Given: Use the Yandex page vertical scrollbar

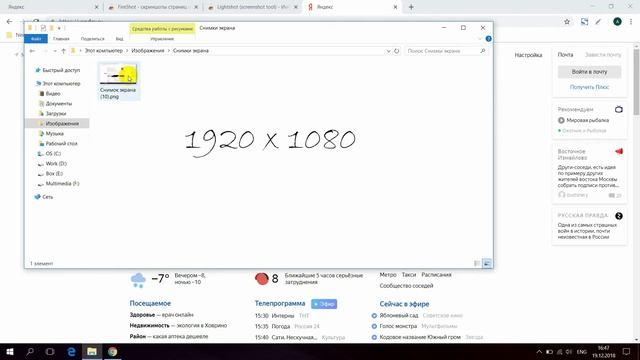Looking at the screenshot, I should [636, 82].
